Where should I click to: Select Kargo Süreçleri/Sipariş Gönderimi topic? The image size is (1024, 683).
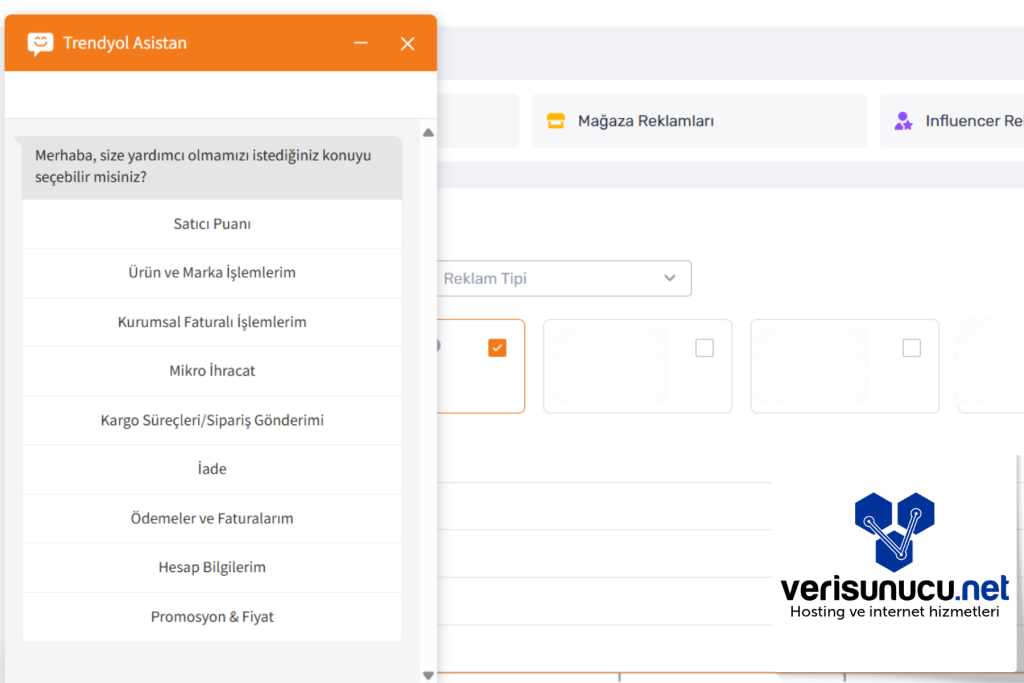(x=212, y=420)
